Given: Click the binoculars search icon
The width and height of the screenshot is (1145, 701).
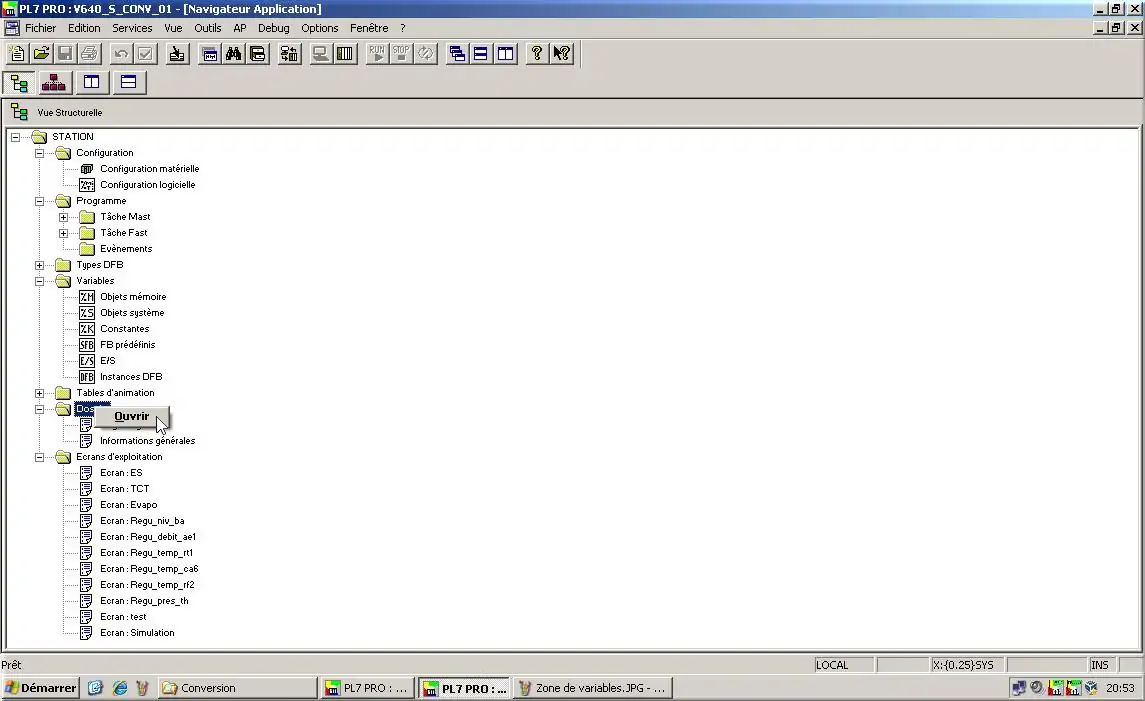Looking at the screenshot, I should pyautogui.click(x=234, y=53).
